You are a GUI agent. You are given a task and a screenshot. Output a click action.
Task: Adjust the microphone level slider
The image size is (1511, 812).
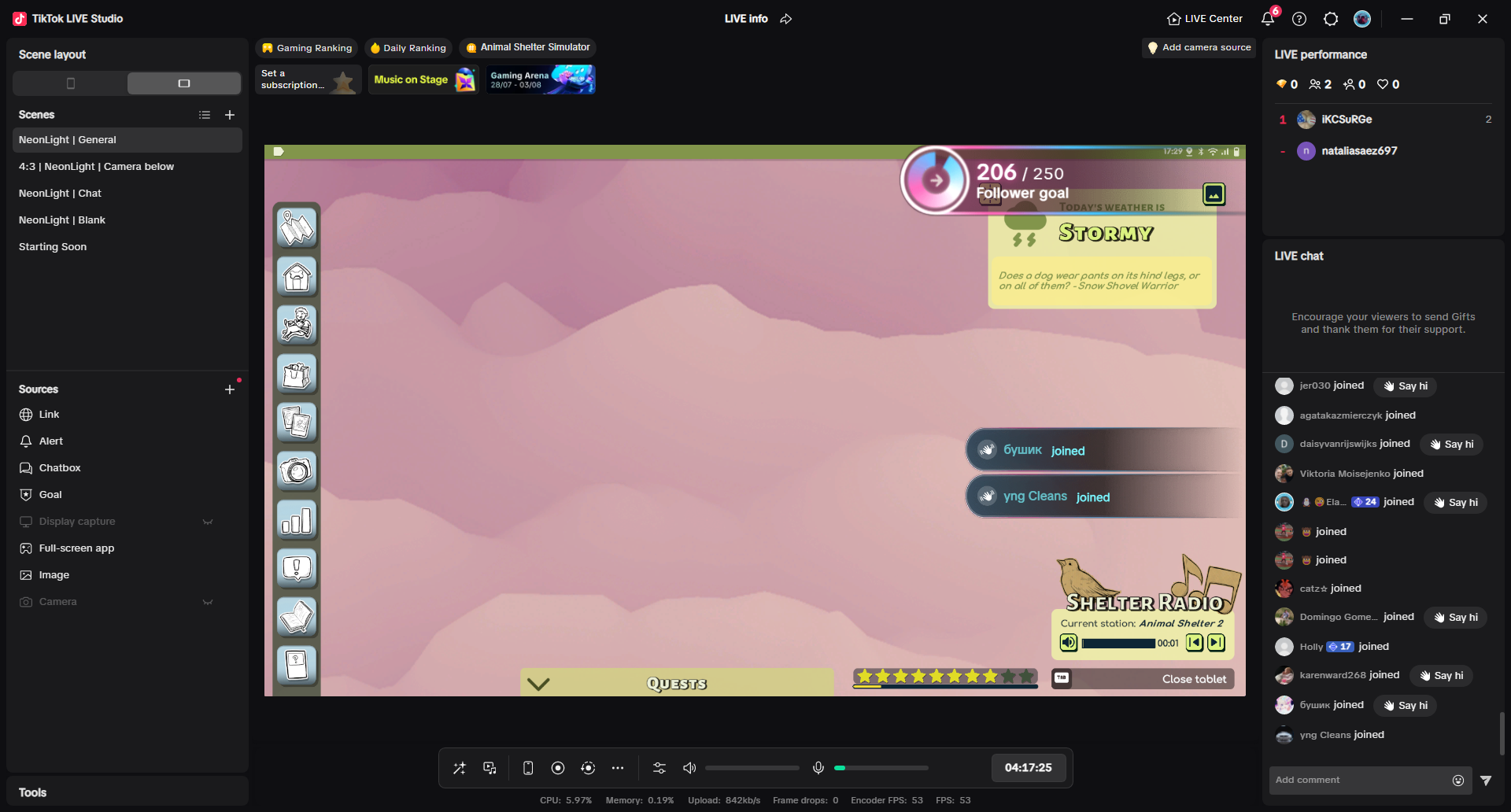coord(881,768)
